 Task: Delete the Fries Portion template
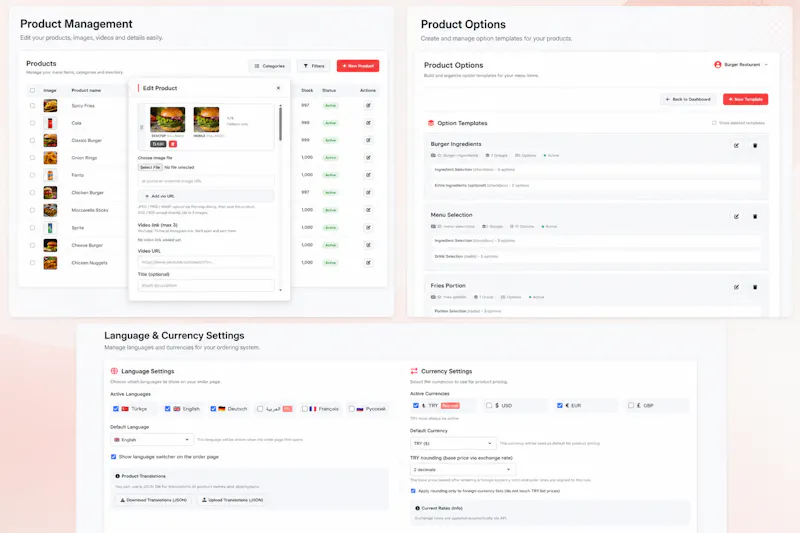755,287
